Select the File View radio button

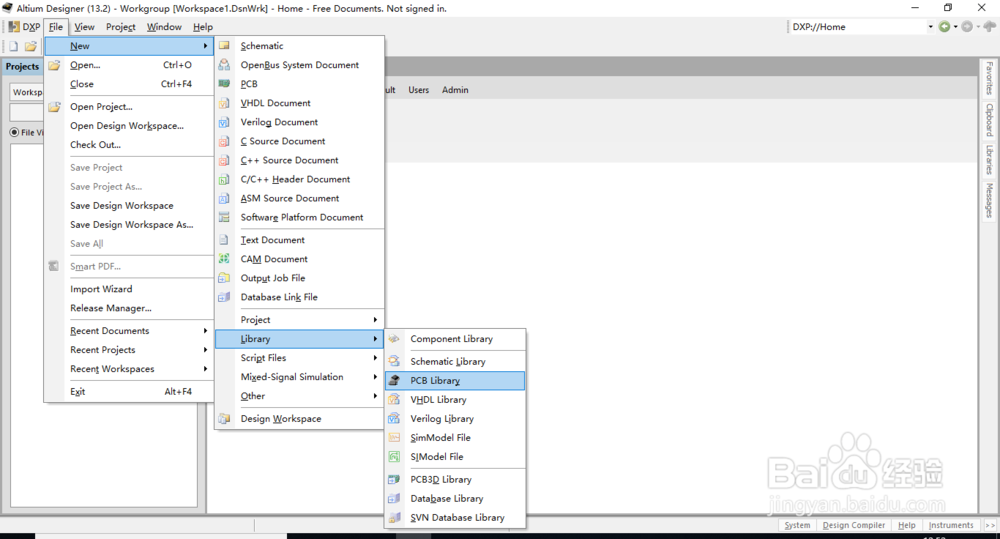pyautogui.click(x=14, y=133)
